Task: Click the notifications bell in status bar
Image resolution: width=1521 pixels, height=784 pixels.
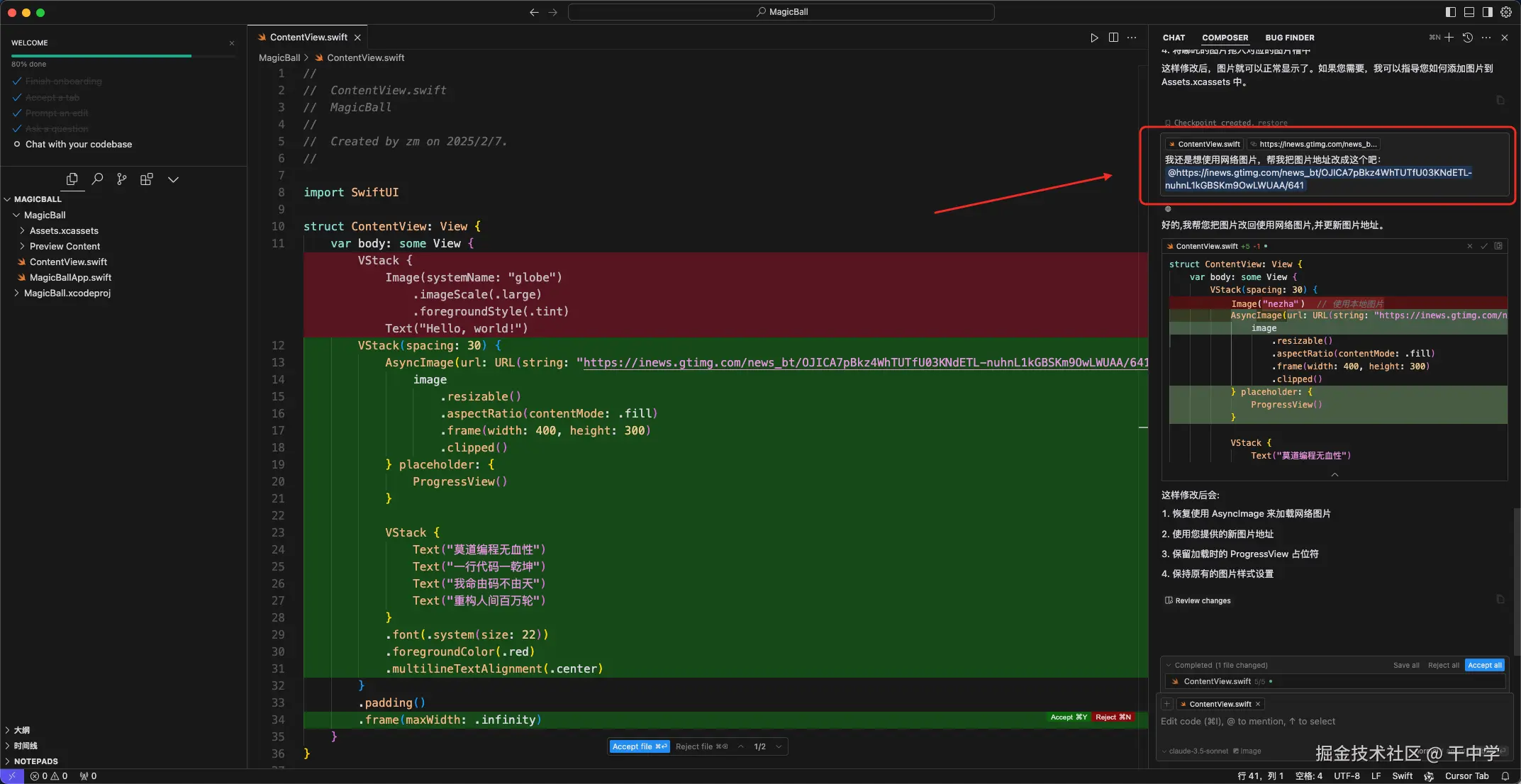Action: (x=1505, y=776)
